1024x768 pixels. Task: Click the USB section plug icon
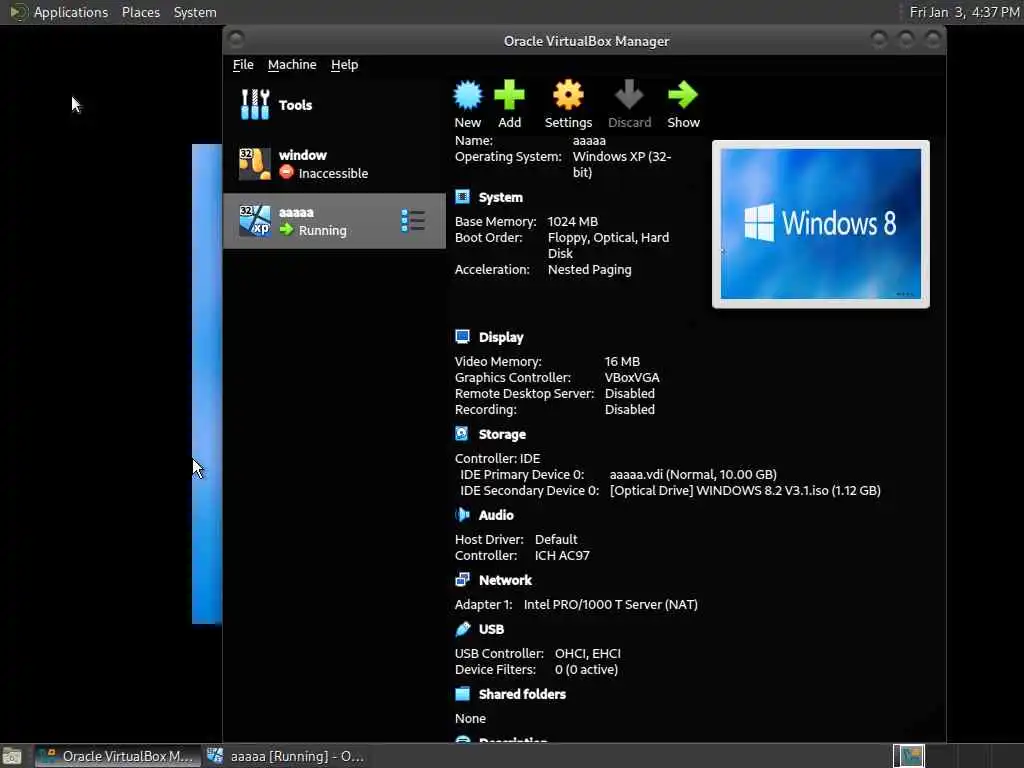[x=462, y=628]
